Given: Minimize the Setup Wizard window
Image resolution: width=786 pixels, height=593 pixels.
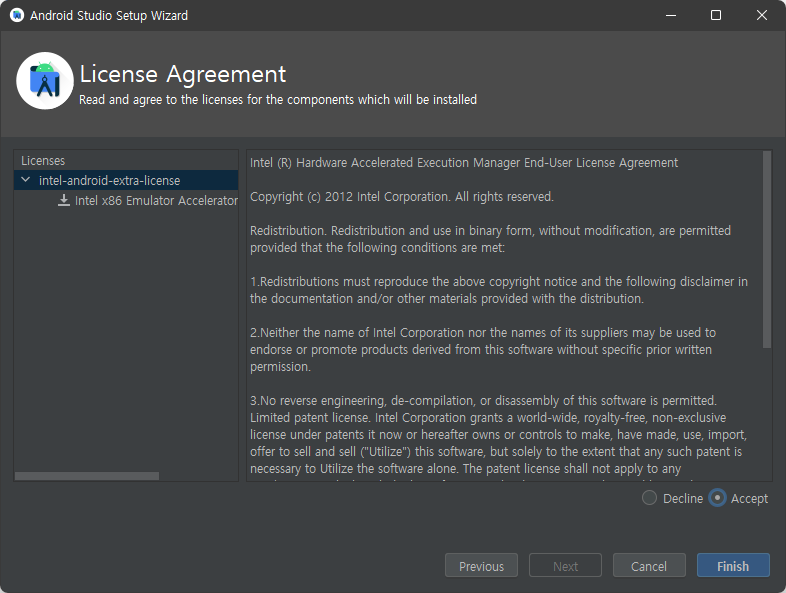Looking at the screenshot, I should coord(671,15).
